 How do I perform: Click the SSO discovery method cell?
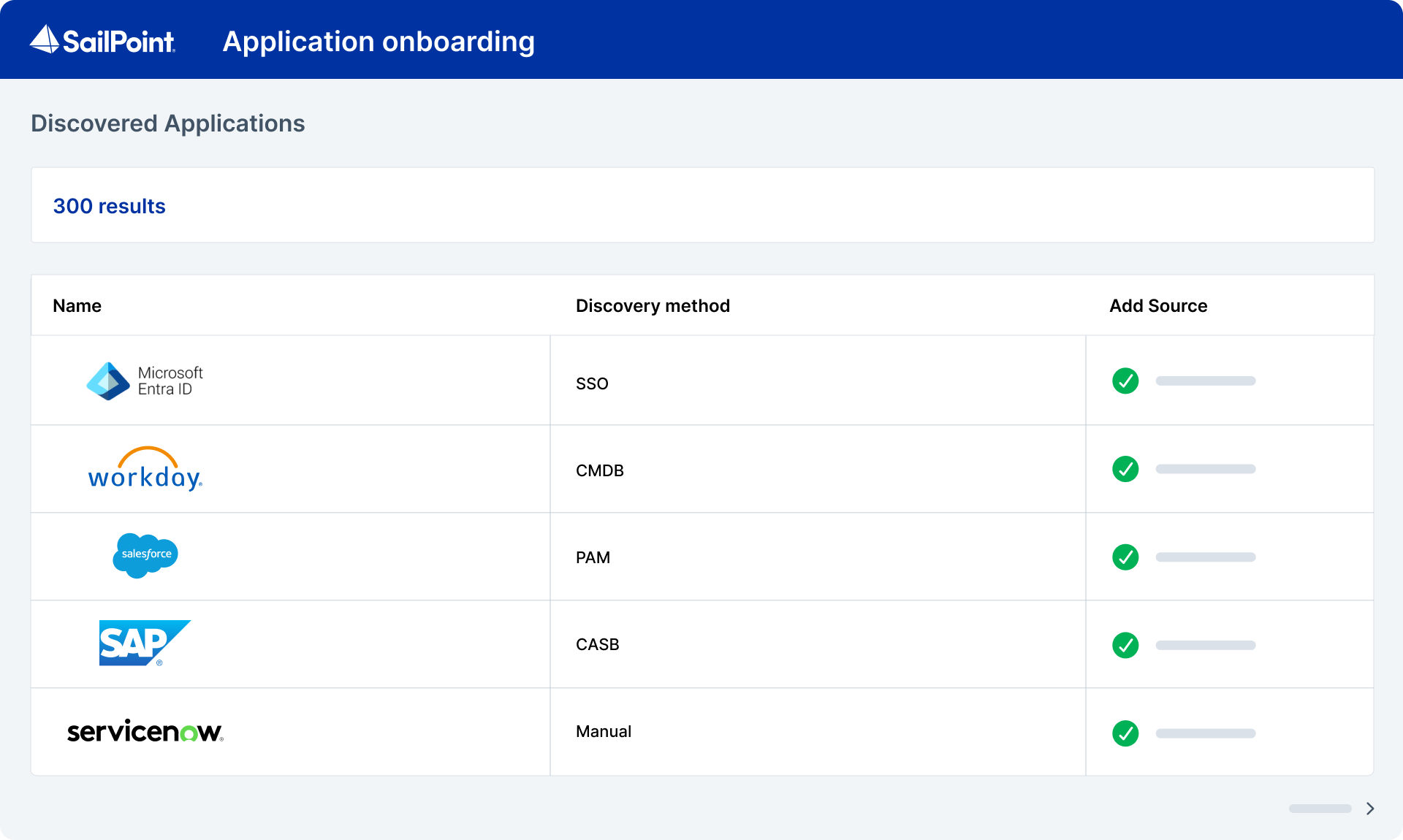click(592, 383)
